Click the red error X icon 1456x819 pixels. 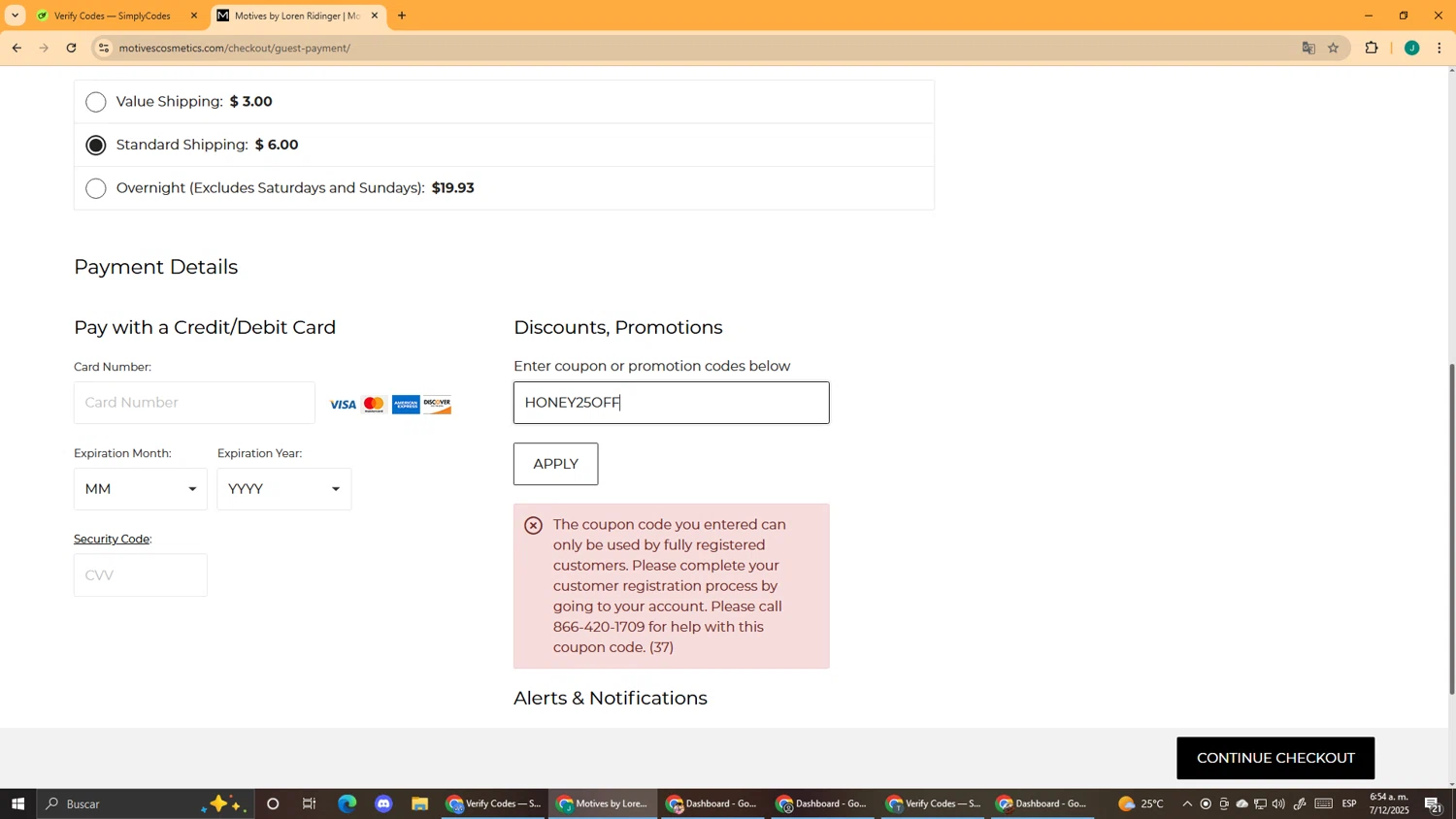coord(534,526)
